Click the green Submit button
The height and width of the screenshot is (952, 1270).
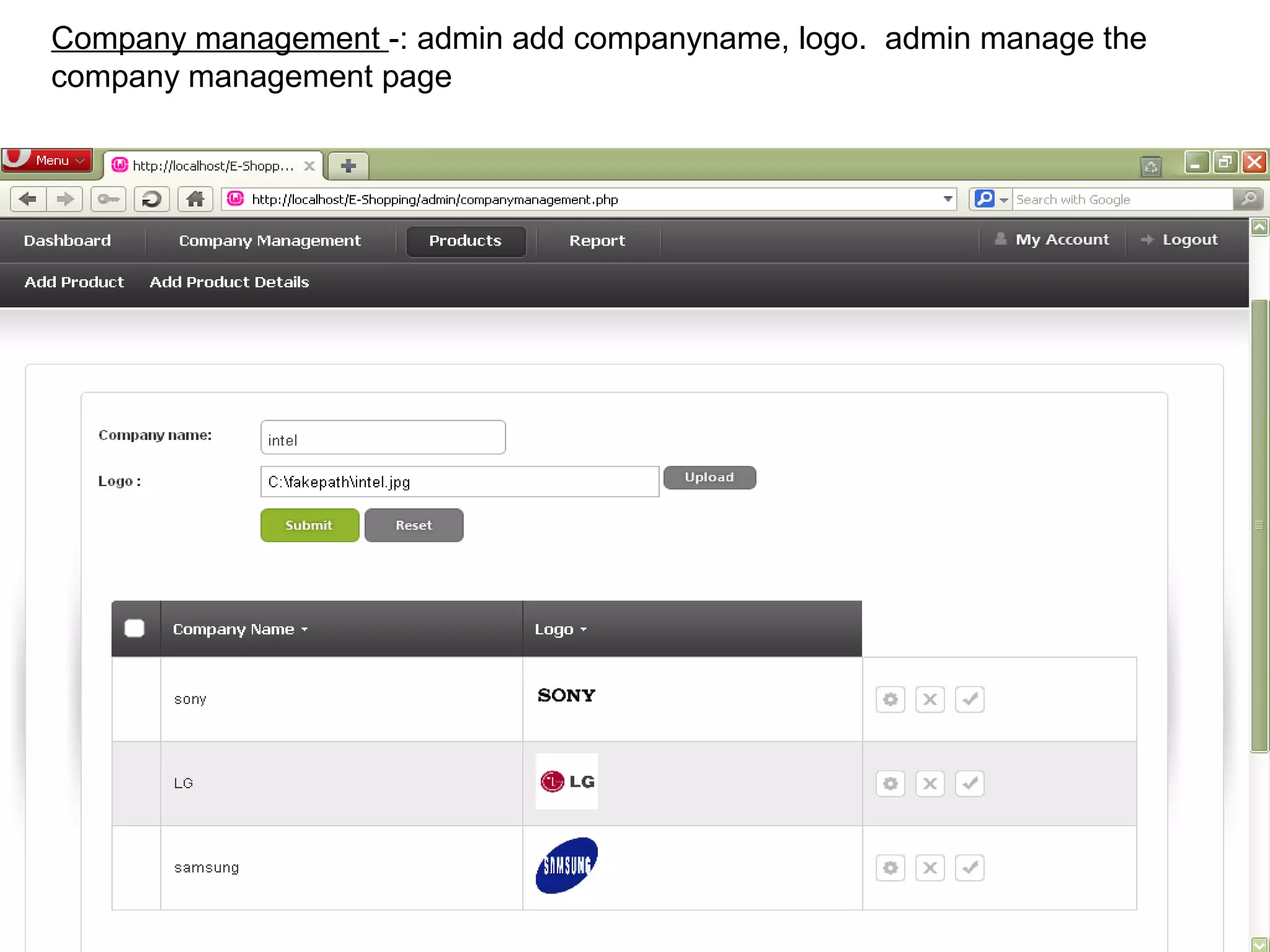pyautogui.click(x=310, y=526)
